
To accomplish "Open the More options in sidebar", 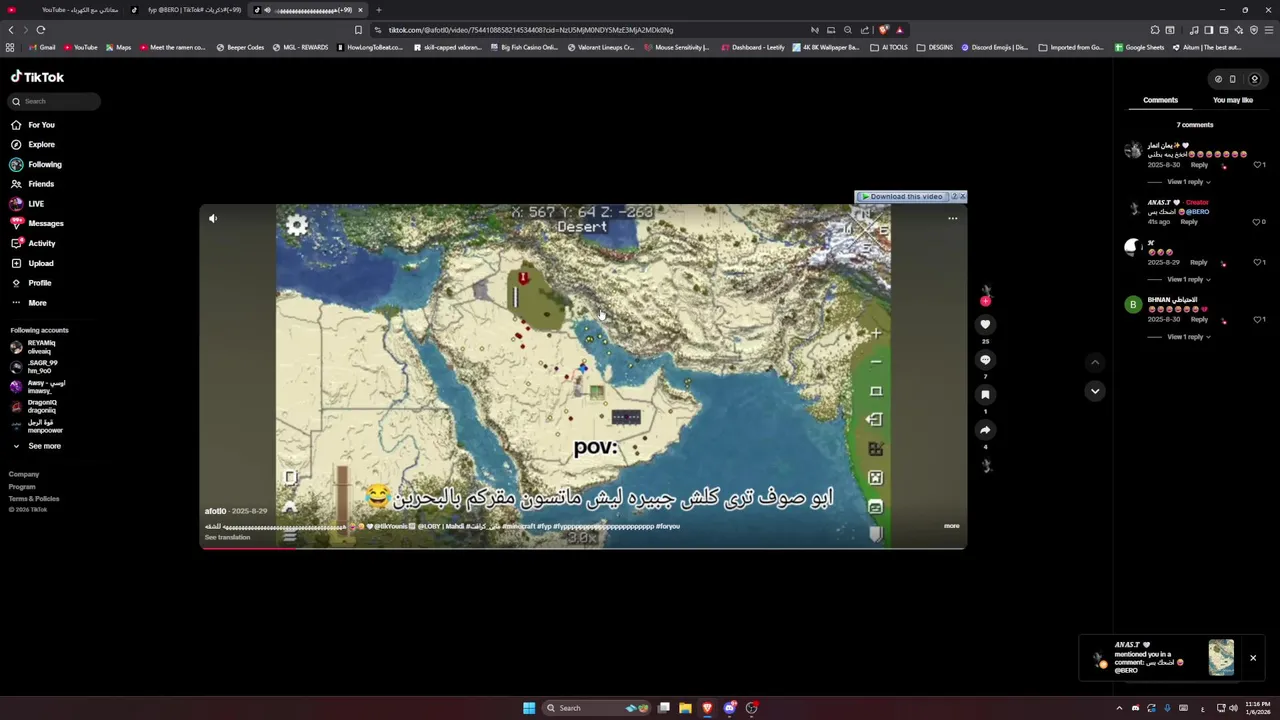I will tap(28, 303).
